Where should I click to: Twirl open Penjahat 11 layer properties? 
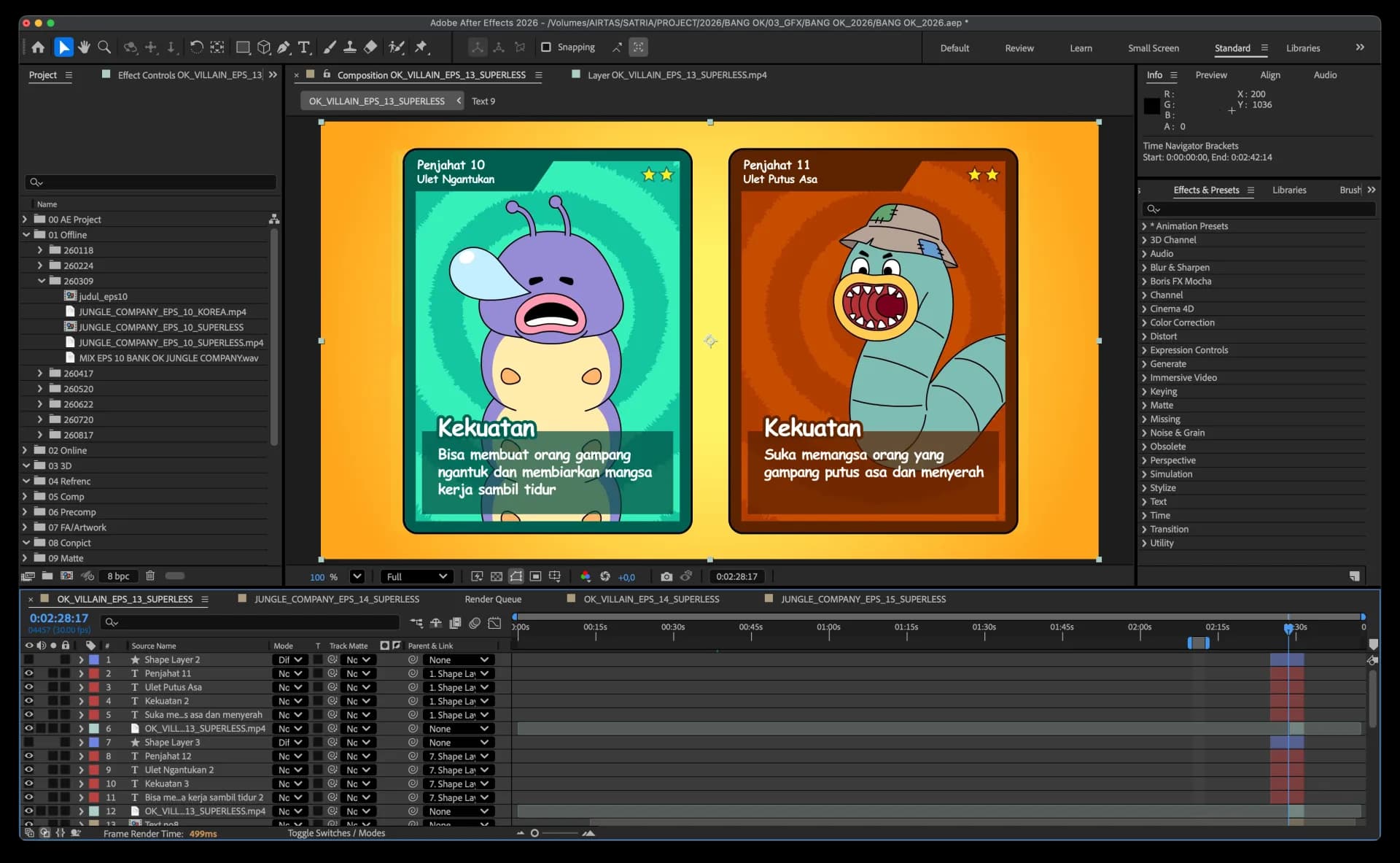click(x=81, y=673)
